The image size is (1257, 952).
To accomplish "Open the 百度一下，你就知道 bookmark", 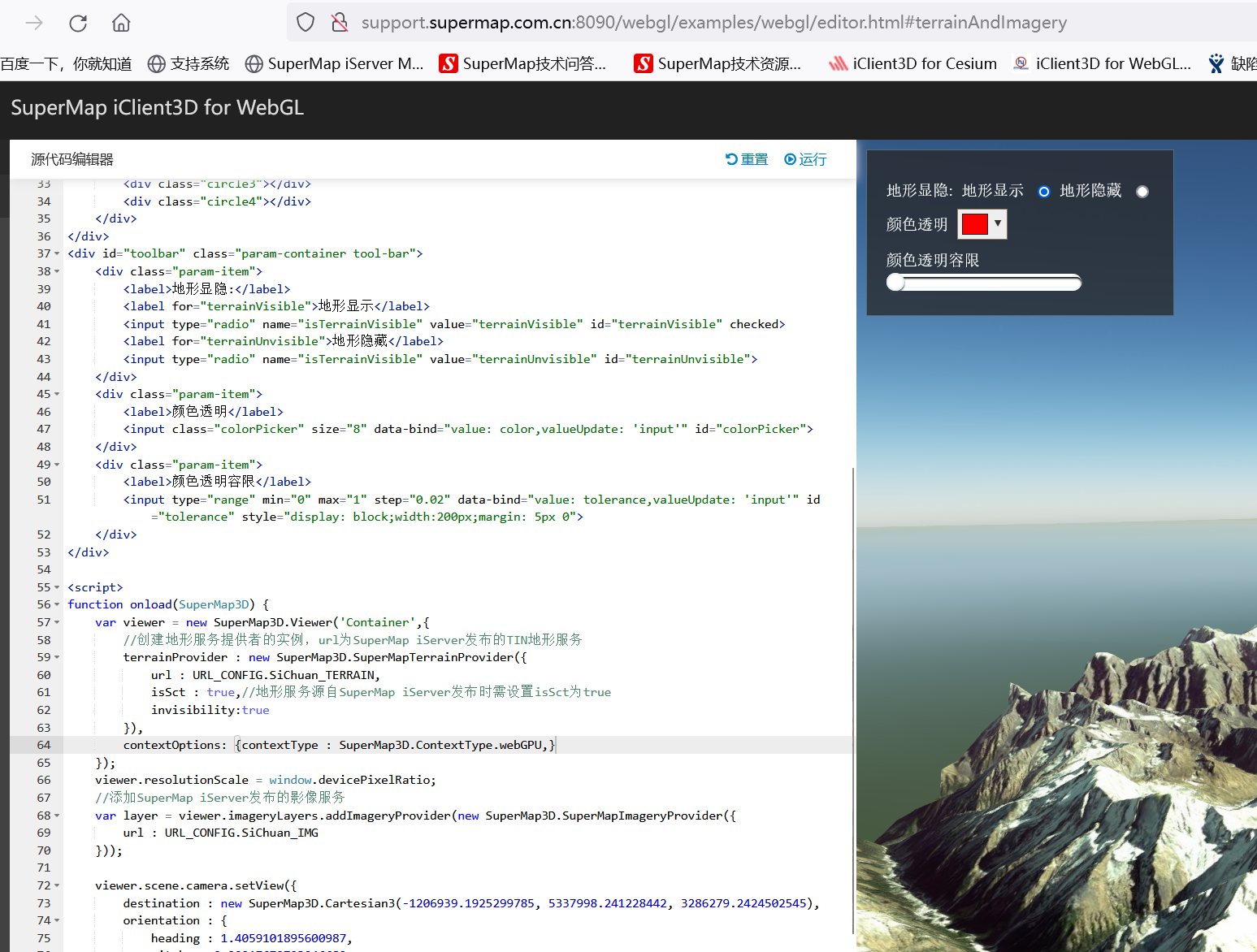I will tap(66, 63).
